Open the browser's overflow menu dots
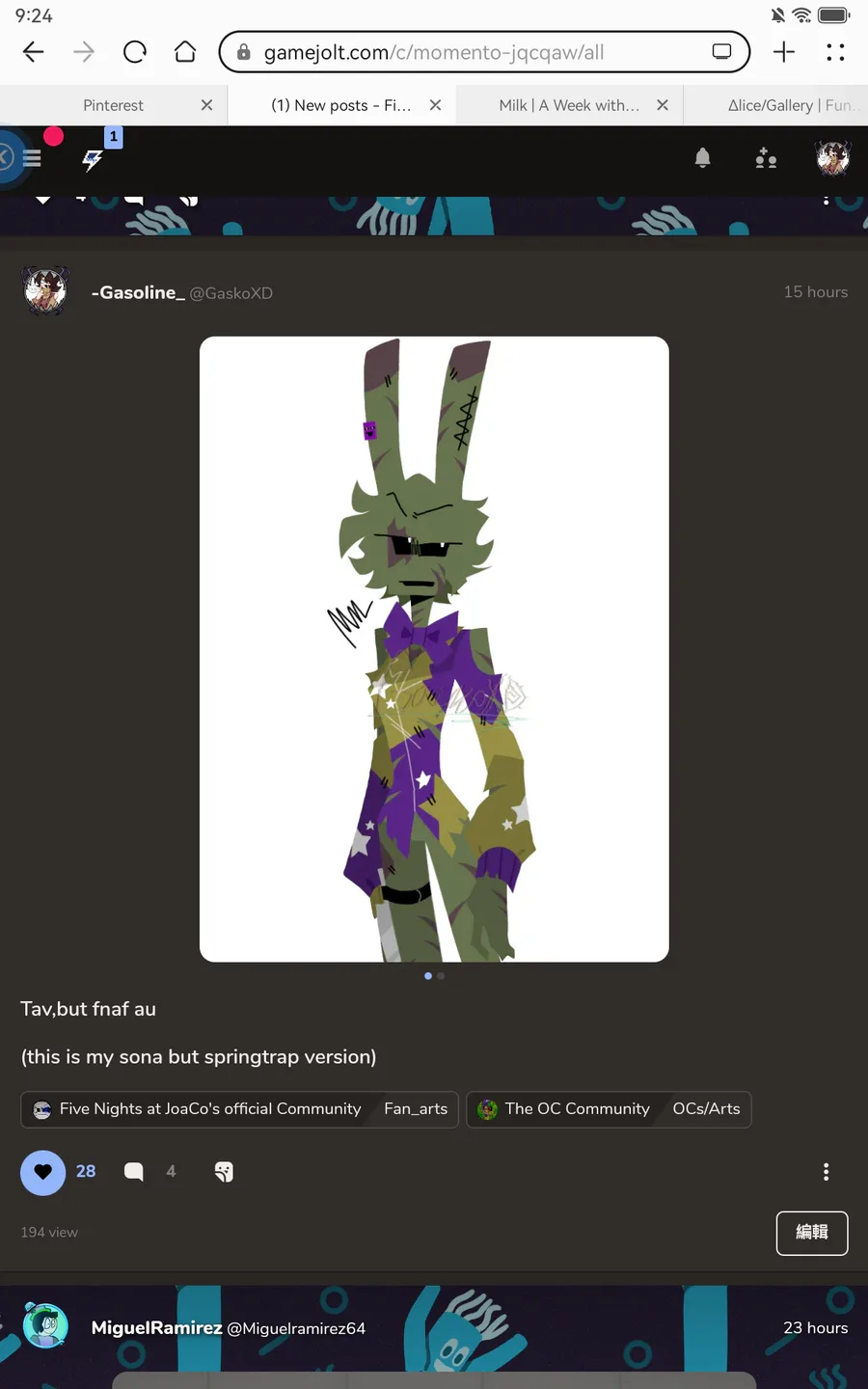This screenshot has height=1389, width=868. (x=835, y=52)
